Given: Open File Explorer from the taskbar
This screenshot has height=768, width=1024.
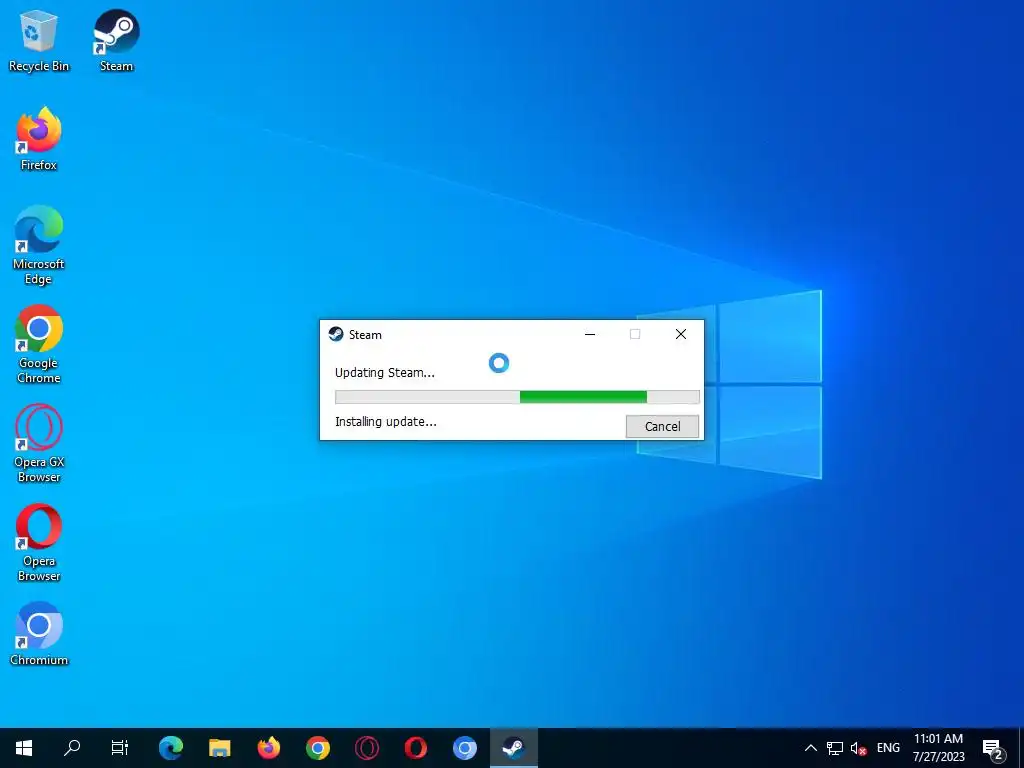Looking at the screenshot, I should tap(219, 748).
